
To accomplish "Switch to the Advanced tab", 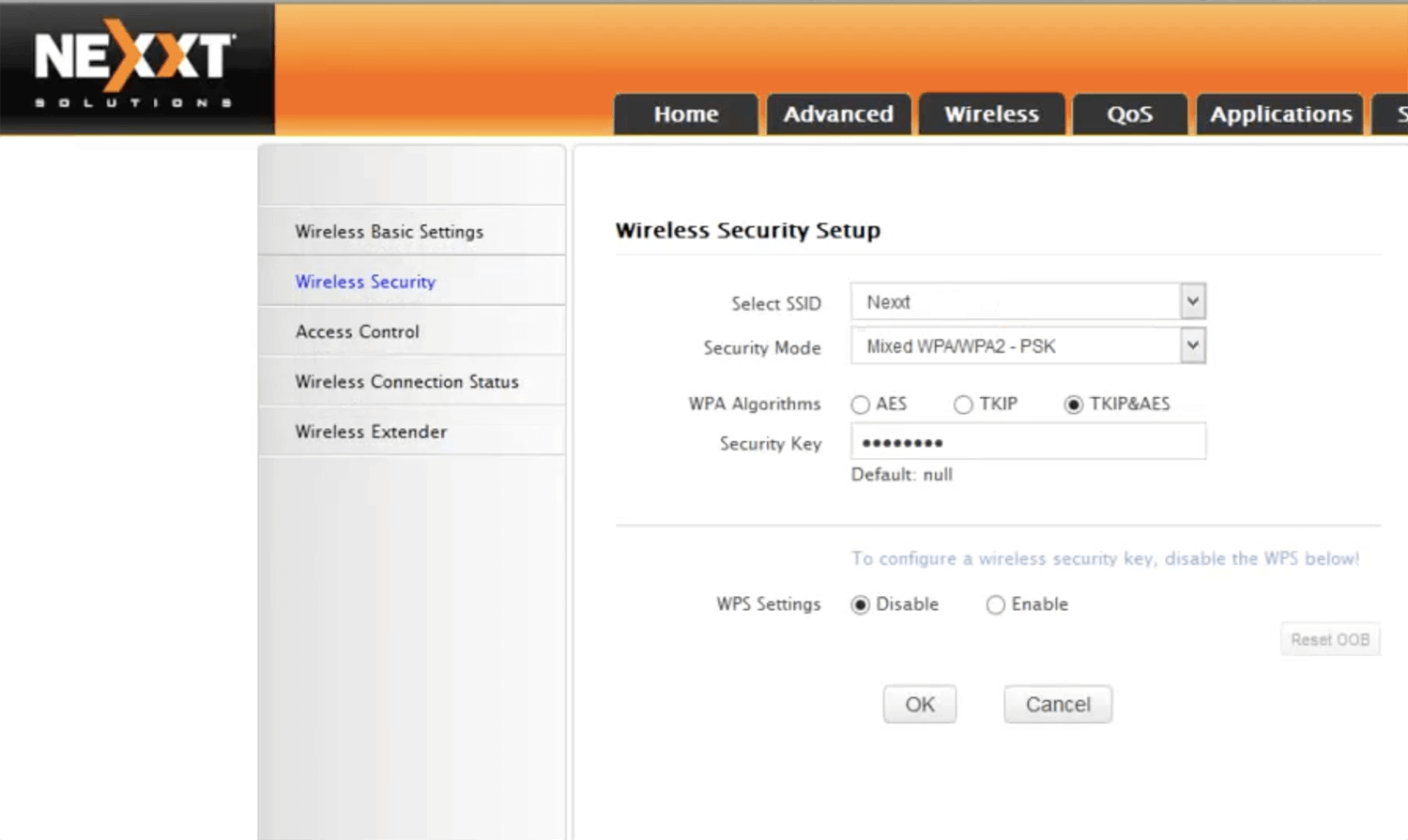I will point(838,115).
